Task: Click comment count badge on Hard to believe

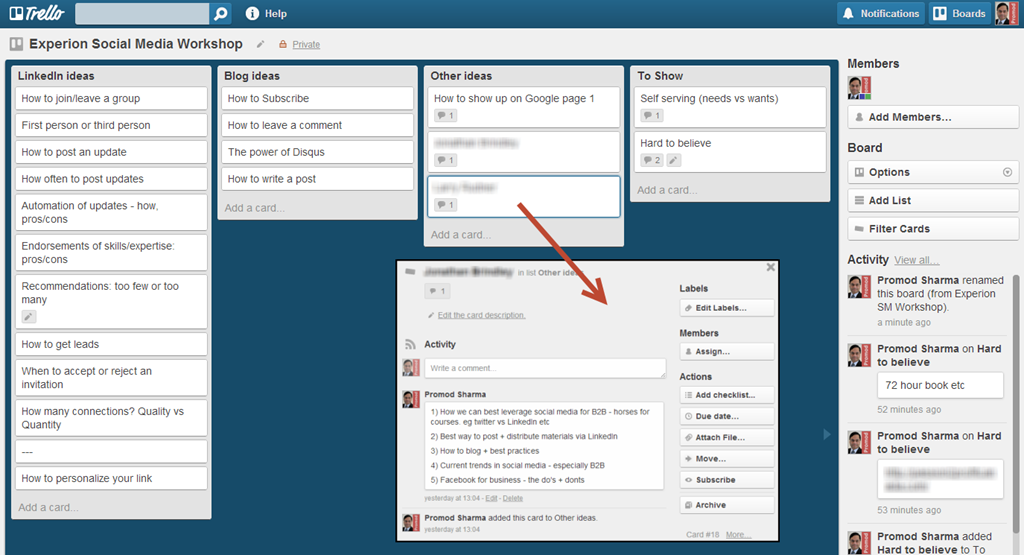Action: click(652, 160)
